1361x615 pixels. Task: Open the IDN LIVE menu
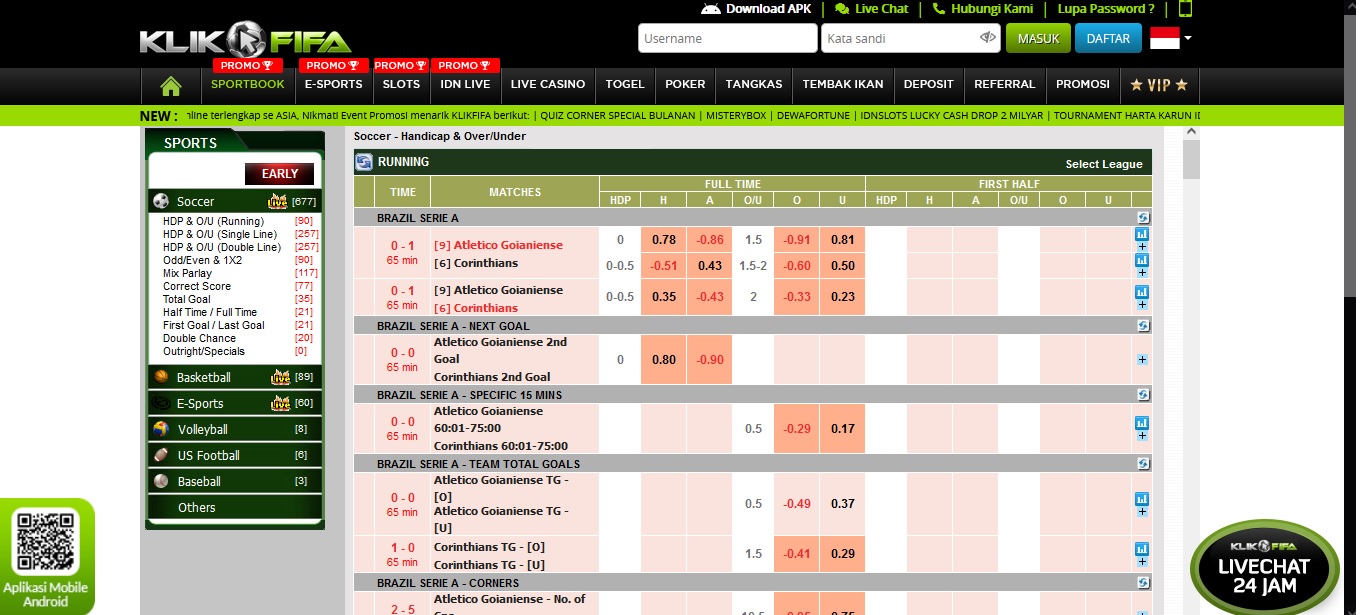coord(465,84)
